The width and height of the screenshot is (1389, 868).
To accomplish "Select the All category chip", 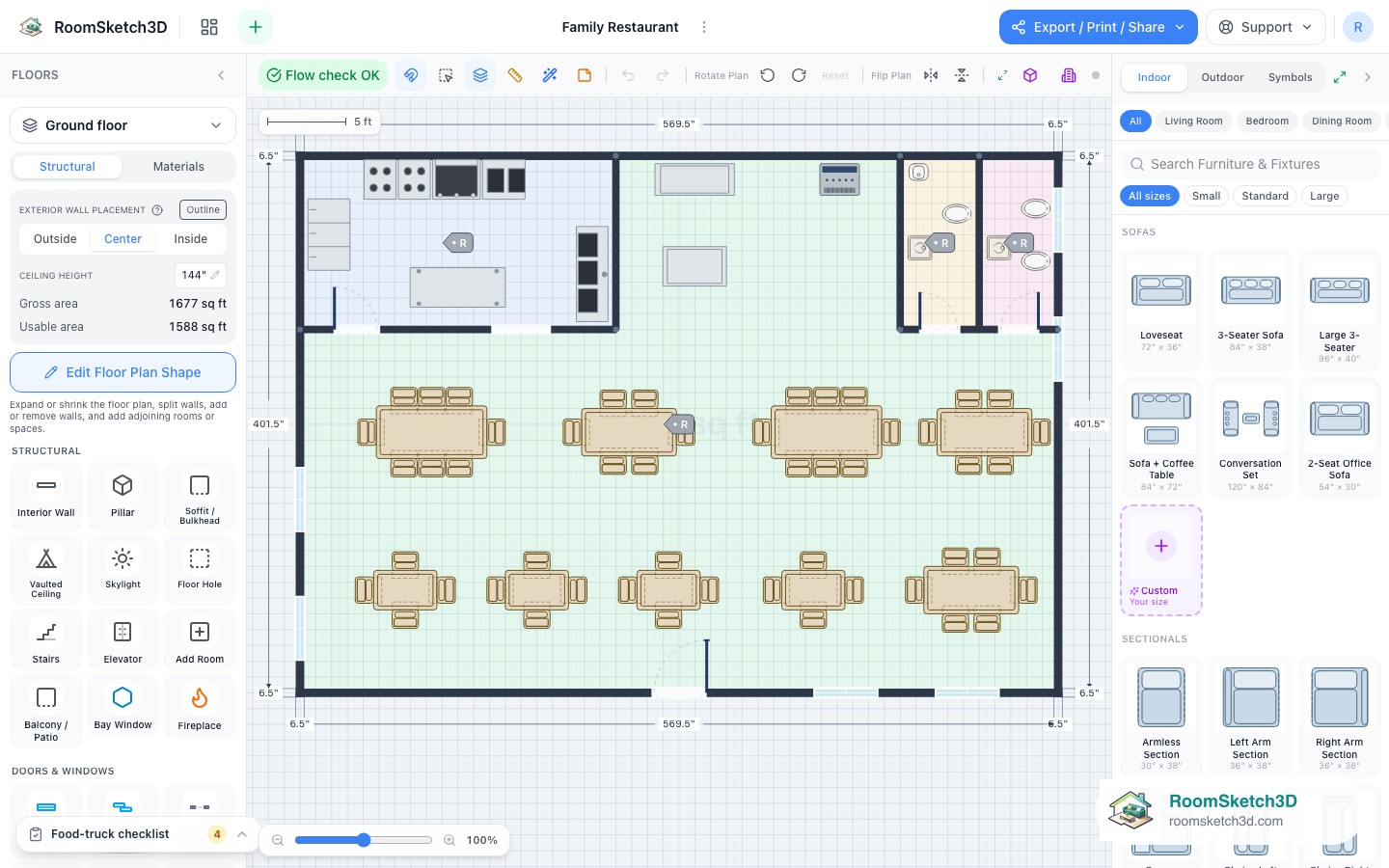I will point(1135,122).
